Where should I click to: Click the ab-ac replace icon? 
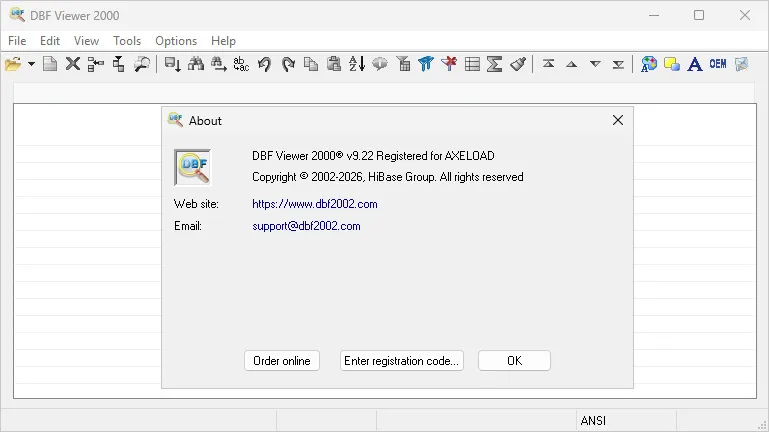(x=241, y=64)
